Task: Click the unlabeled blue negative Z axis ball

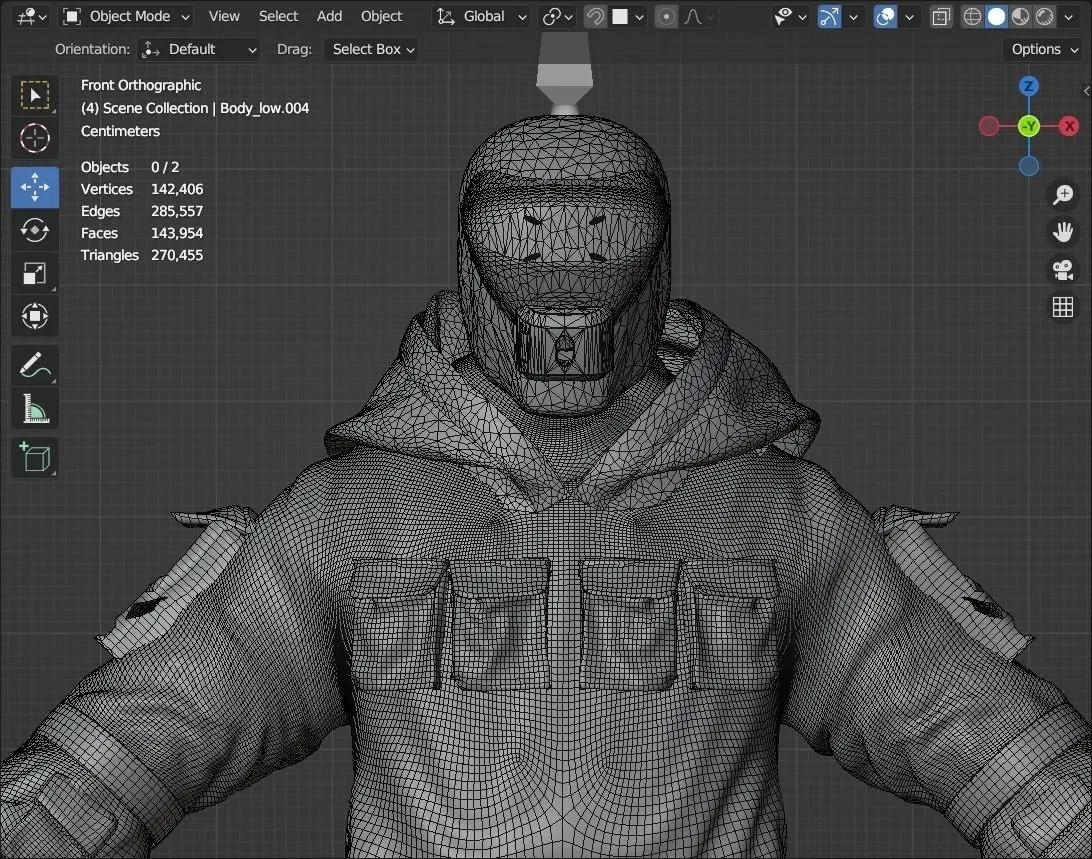Action: point(1029,166)
